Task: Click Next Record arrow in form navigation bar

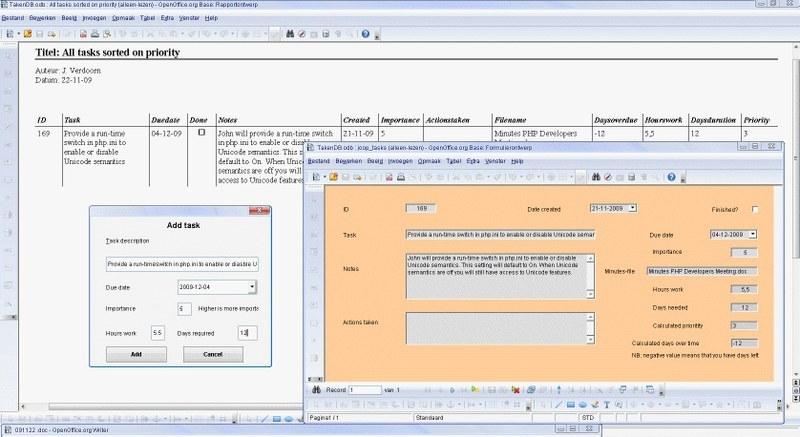Action: click(452, 390)
